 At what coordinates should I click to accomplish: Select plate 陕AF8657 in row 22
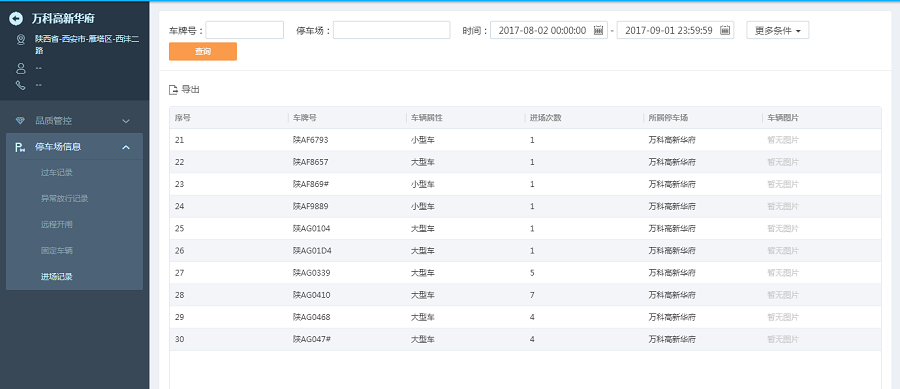(311, 162)
